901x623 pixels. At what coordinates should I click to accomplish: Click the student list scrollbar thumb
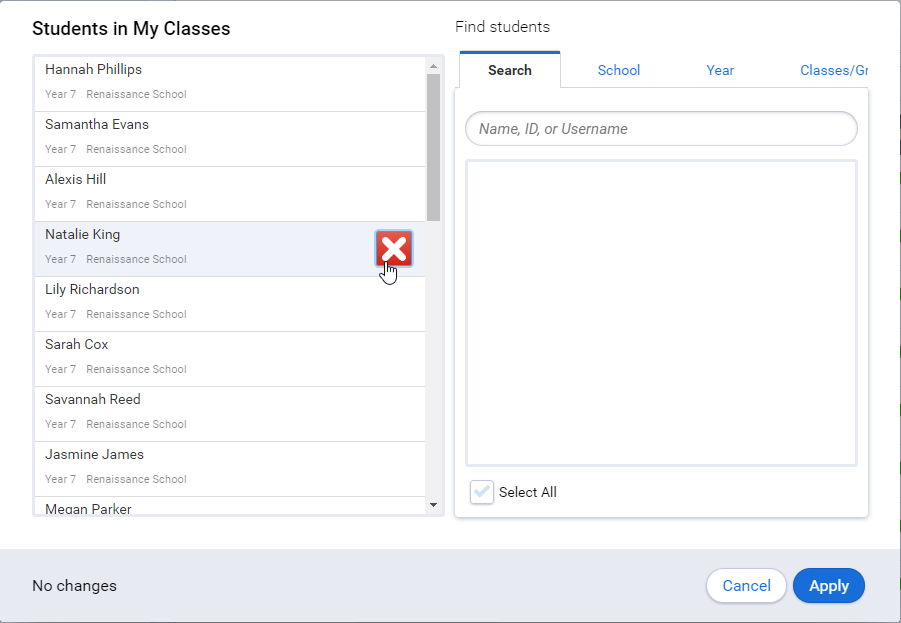tap(433, 147)
